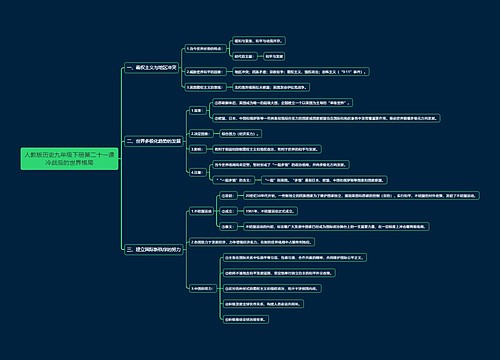Select the green root node 冷战后的世界格局
This screenshot has width=500, height=360.
tap(69, 159)
